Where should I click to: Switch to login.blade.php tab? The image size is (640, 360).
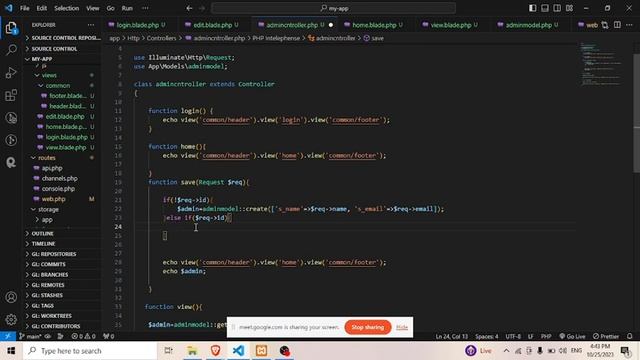click(x=137, y=25)
